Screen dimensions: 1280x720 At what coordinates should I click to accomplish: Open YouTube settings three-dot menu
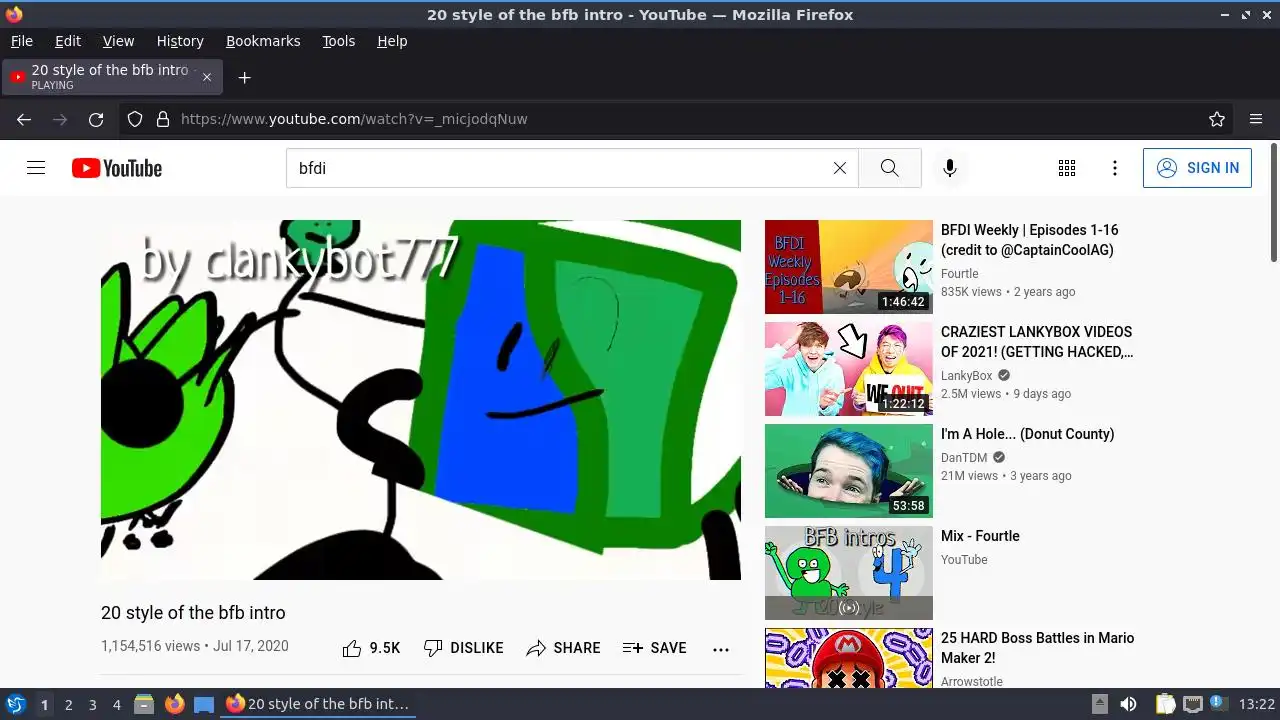tap(1115, 168)
